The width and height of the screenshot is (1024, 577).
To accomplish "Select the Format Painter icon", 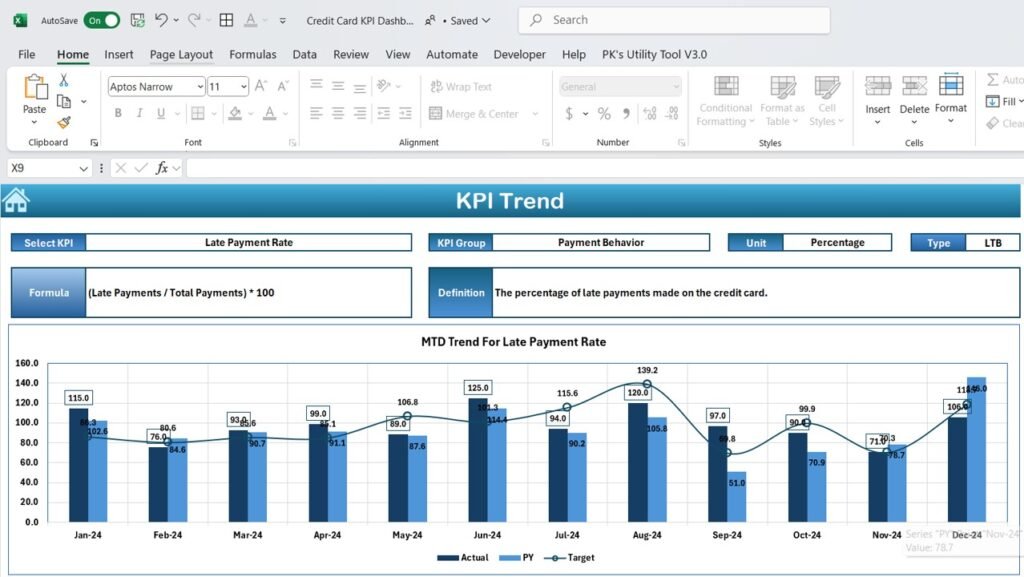I will [63, 122].
